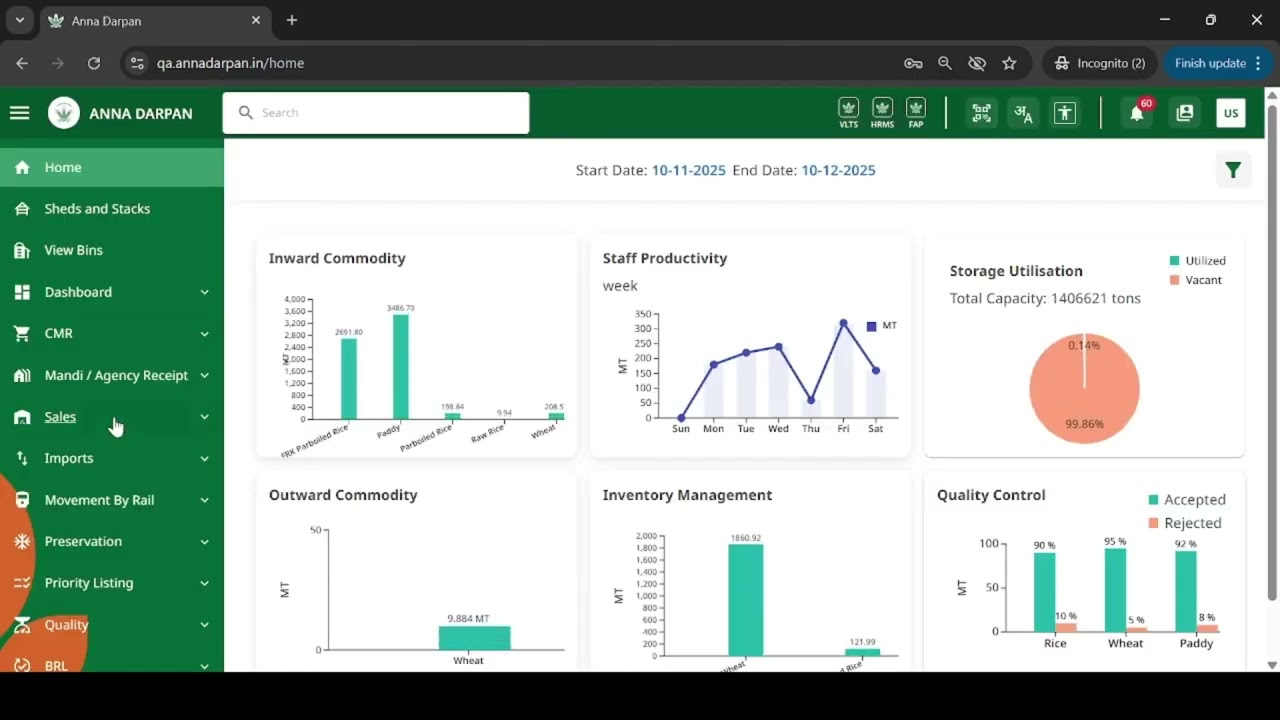Go back to the previous page
1280x720 pixels.
click(x=22, y=63)
